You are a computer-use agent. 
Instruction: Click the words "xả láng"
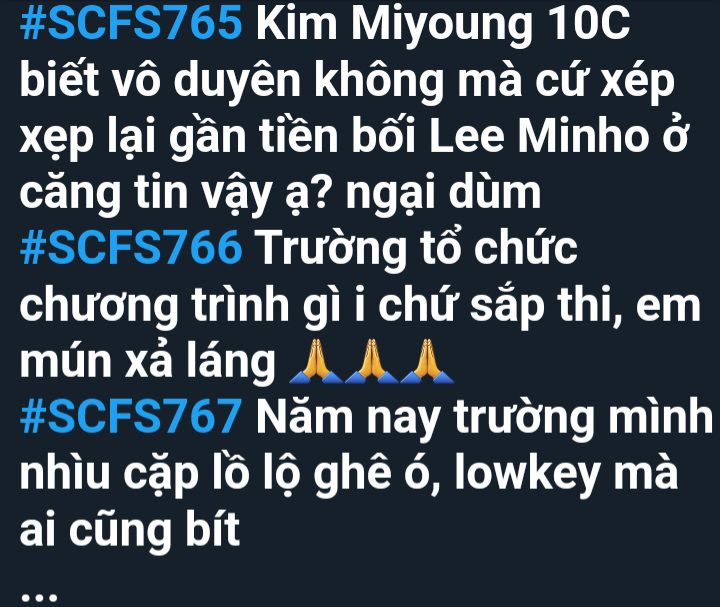click(x=192, y=361)
